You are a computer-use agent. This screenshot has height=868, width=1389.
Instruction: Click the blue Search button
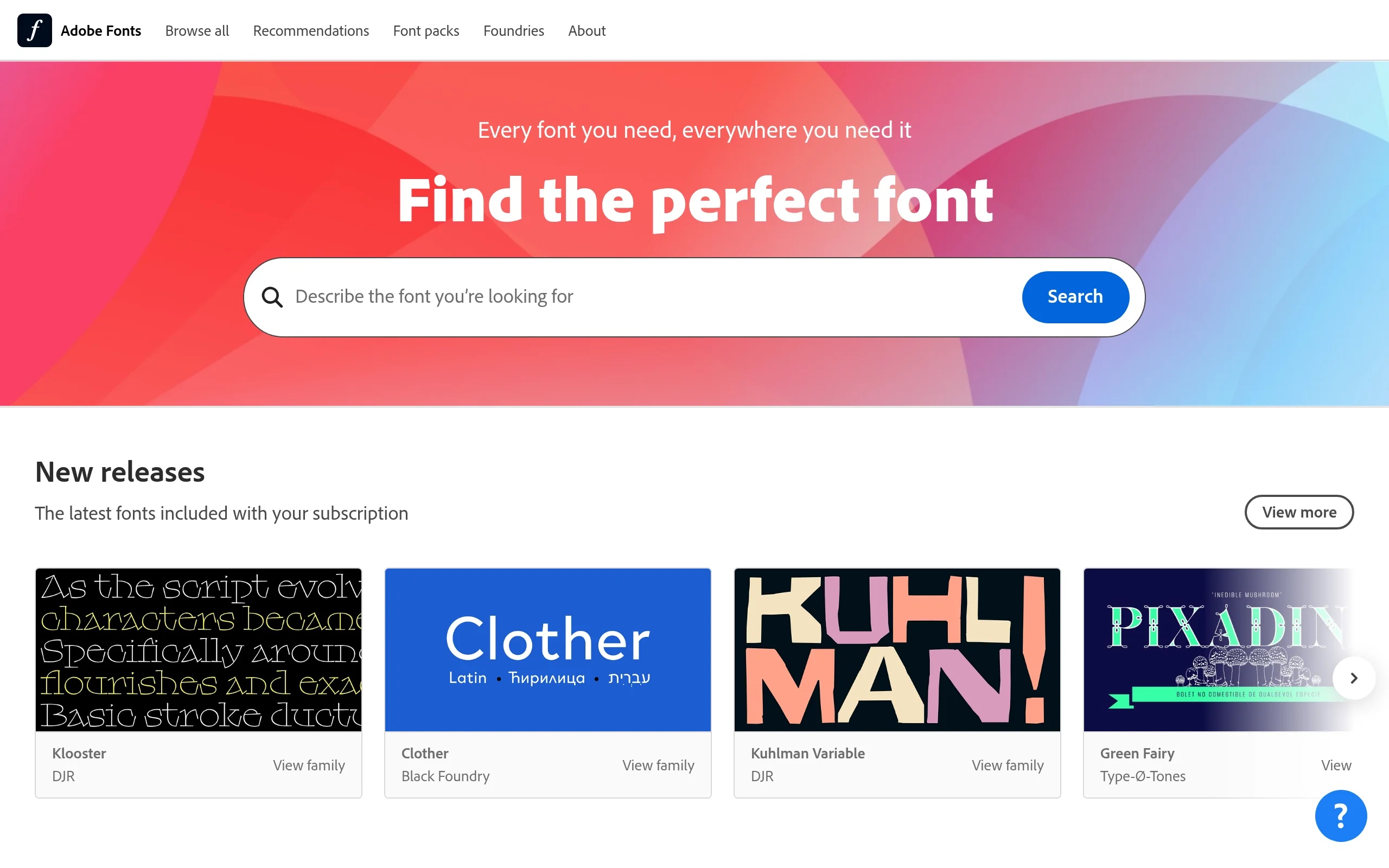tap(1075, 297)
